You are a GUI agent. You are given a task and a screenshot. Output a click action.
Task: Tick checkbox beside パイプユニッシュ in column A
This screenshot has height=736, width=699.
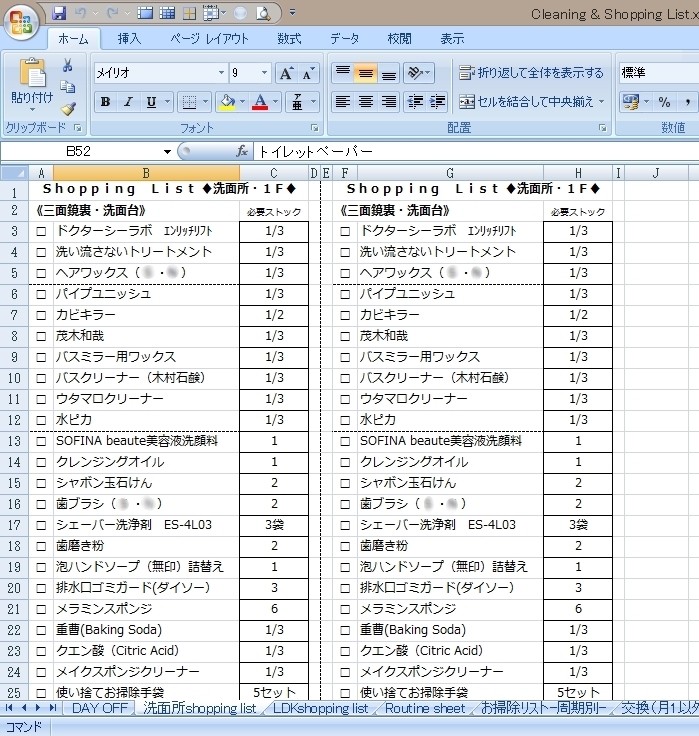41,294
